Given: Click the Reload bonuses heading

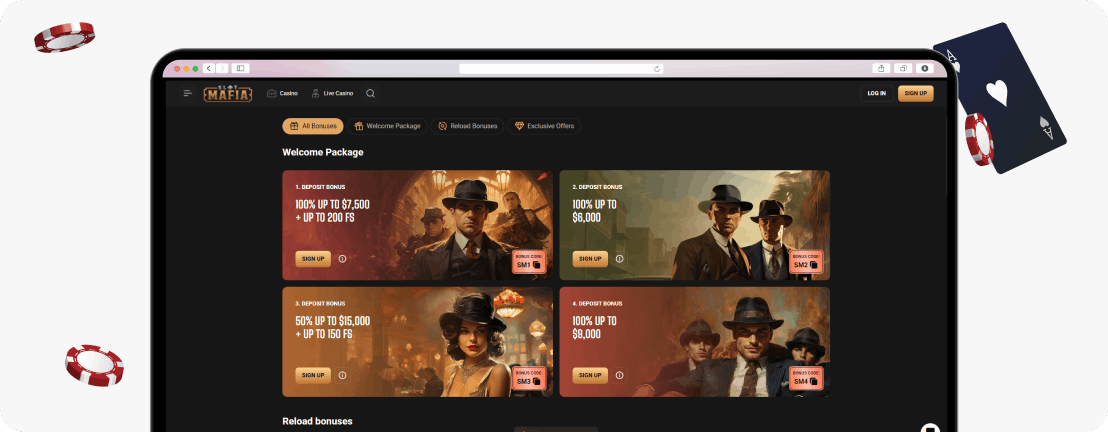Looking at the screenshot, I should [317, 421].
